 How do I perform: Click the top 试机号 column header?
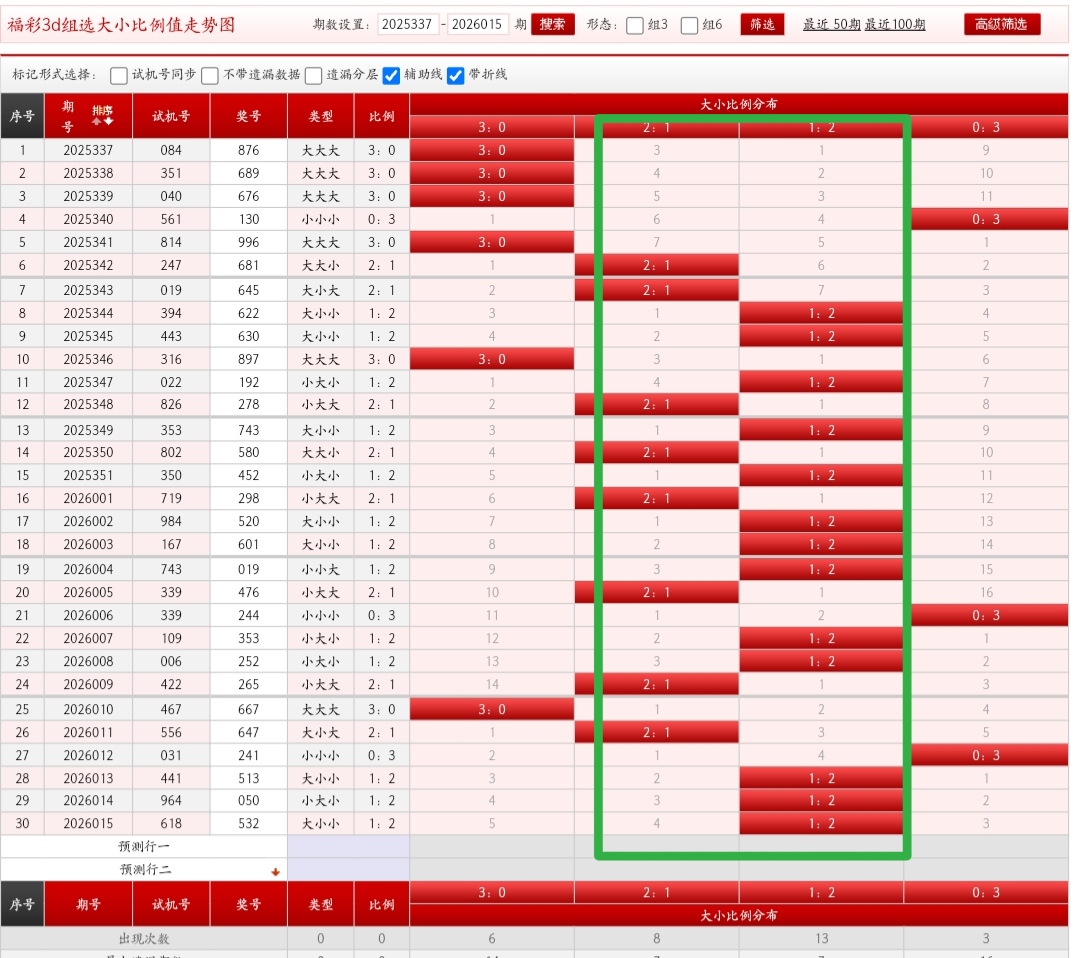pyautogui.click(x=171, y=116)
